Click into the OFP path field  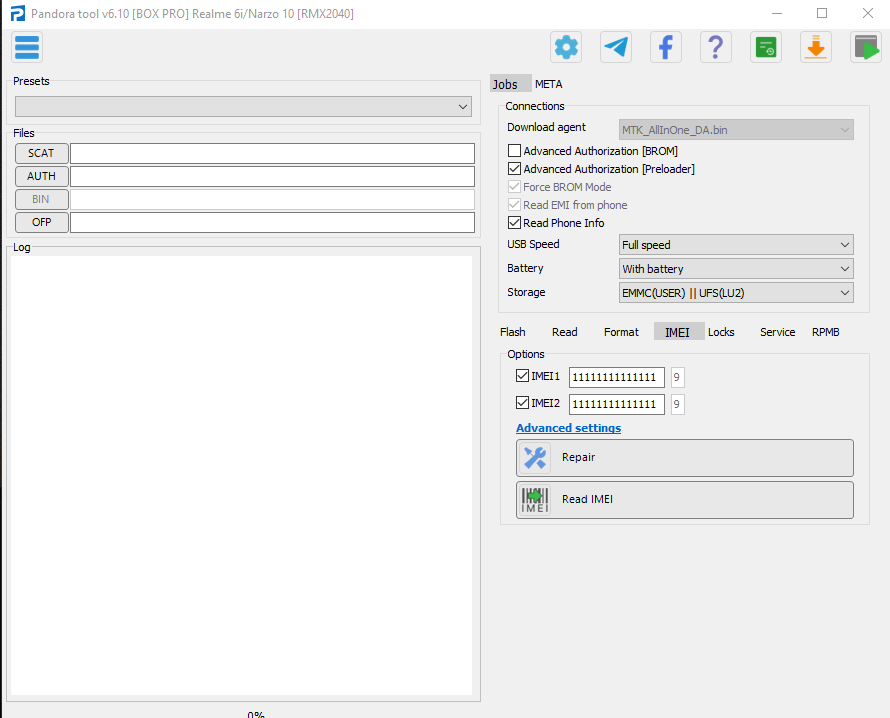272,222
